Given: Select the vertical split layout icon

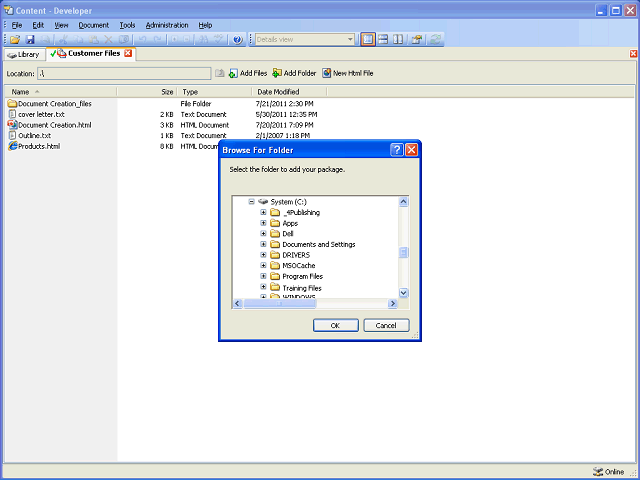Looking at the screenshot, I should (398, 40).
